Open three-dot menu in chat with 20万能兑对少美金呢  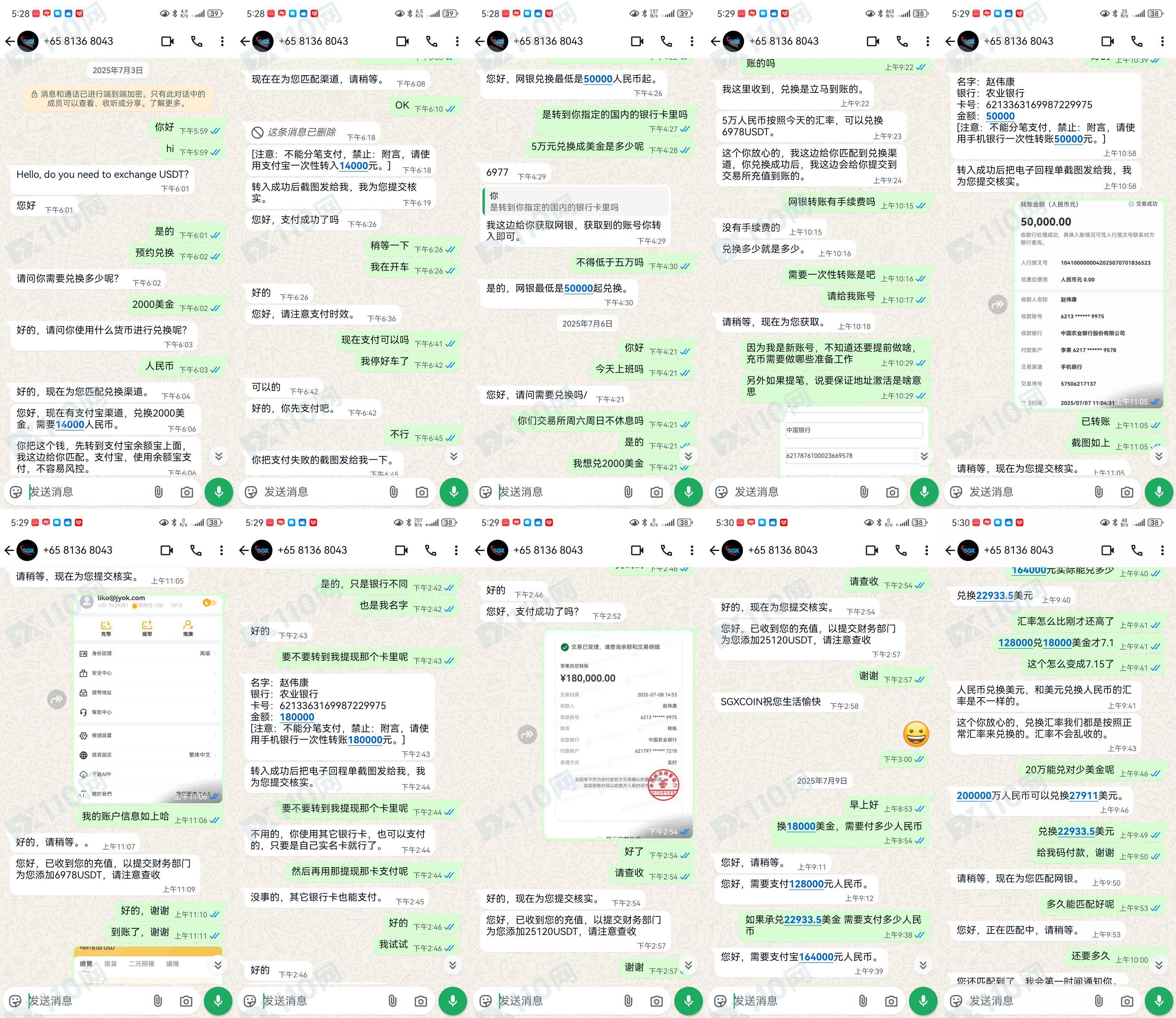pos(1163,551)
